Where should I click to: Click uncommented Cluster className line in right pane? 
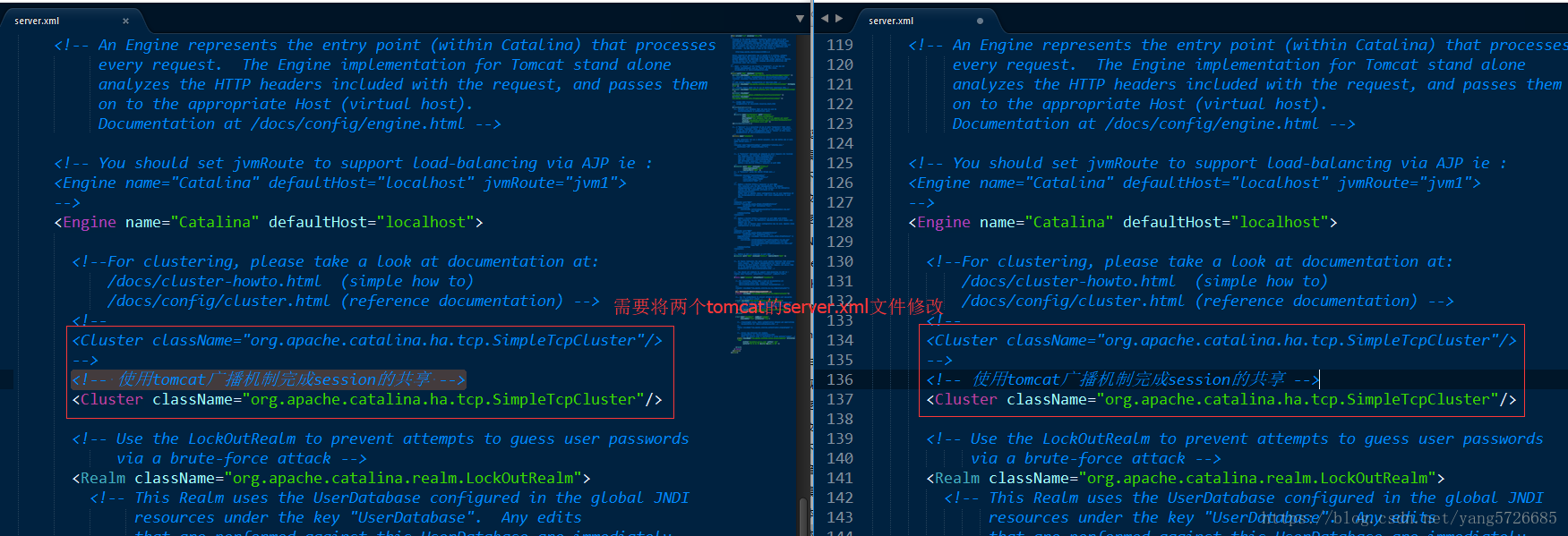coord(1221,399)
